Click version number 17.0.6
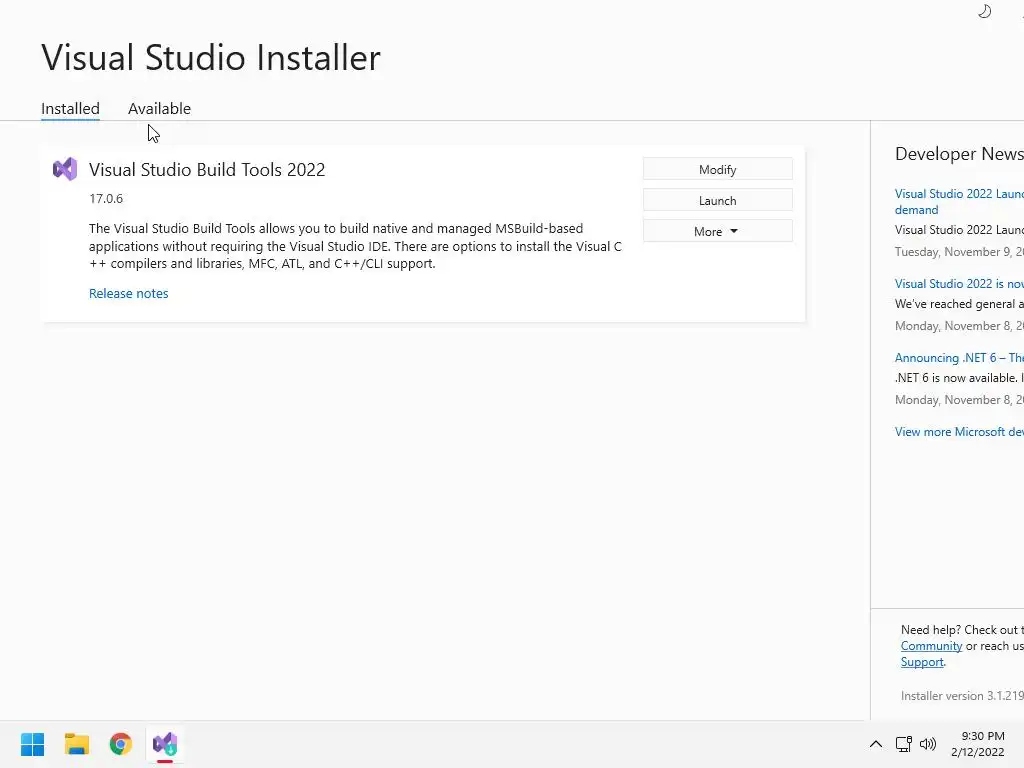This screenshot has height=768, width=1024. (106, 199)
